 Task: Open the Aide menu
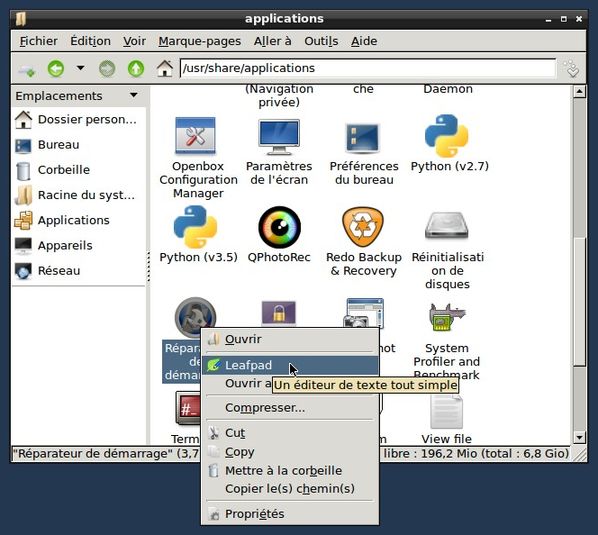[364, 41]
